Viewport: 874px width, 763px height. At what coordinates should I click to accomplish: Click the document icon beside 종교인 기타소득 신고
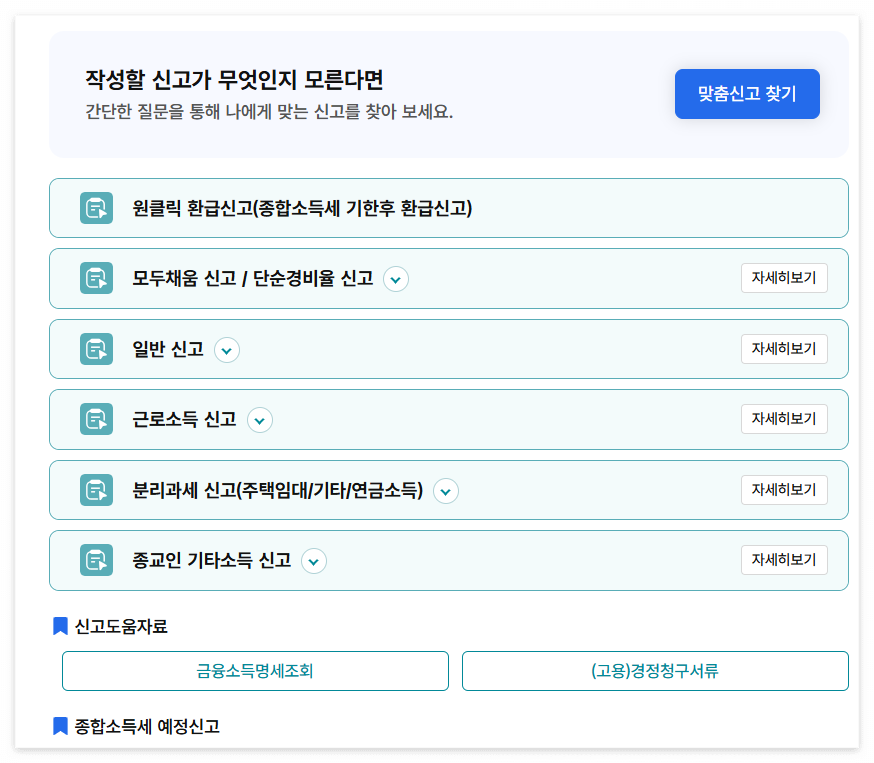(x=96, y=560)
